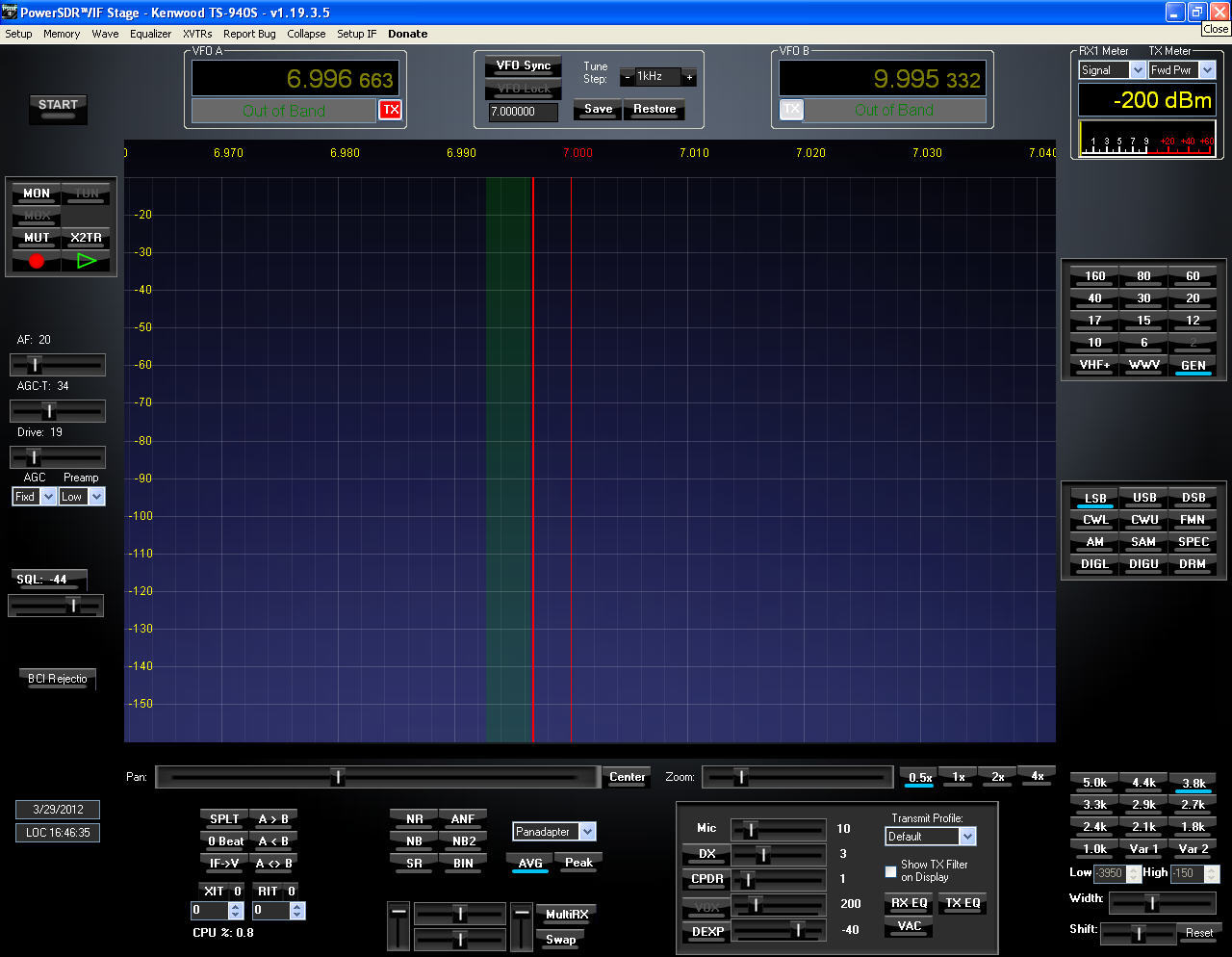Select the 5.0k filter width

point(1094,784)
